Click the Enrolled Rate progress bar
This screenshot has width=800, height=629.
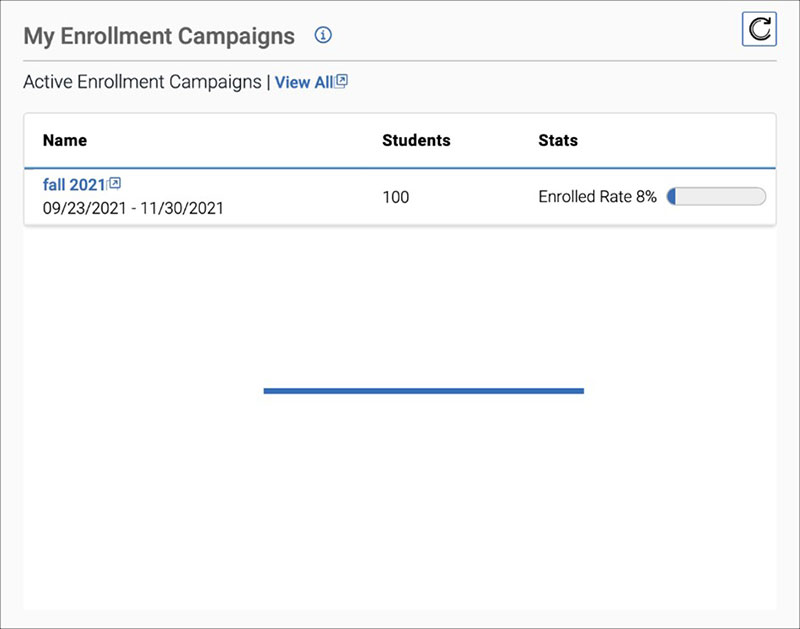pos(718,197)
